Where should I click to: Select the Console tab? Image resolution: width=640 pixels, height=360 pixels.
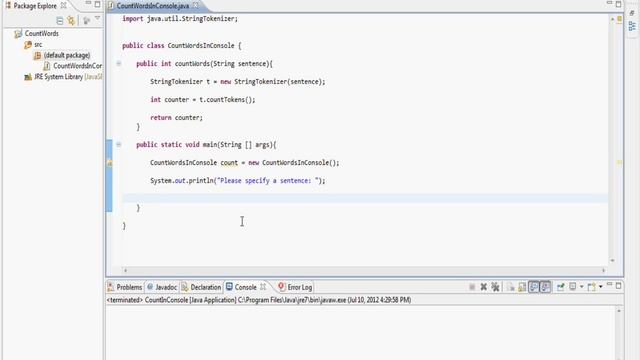tap(242, 287)
